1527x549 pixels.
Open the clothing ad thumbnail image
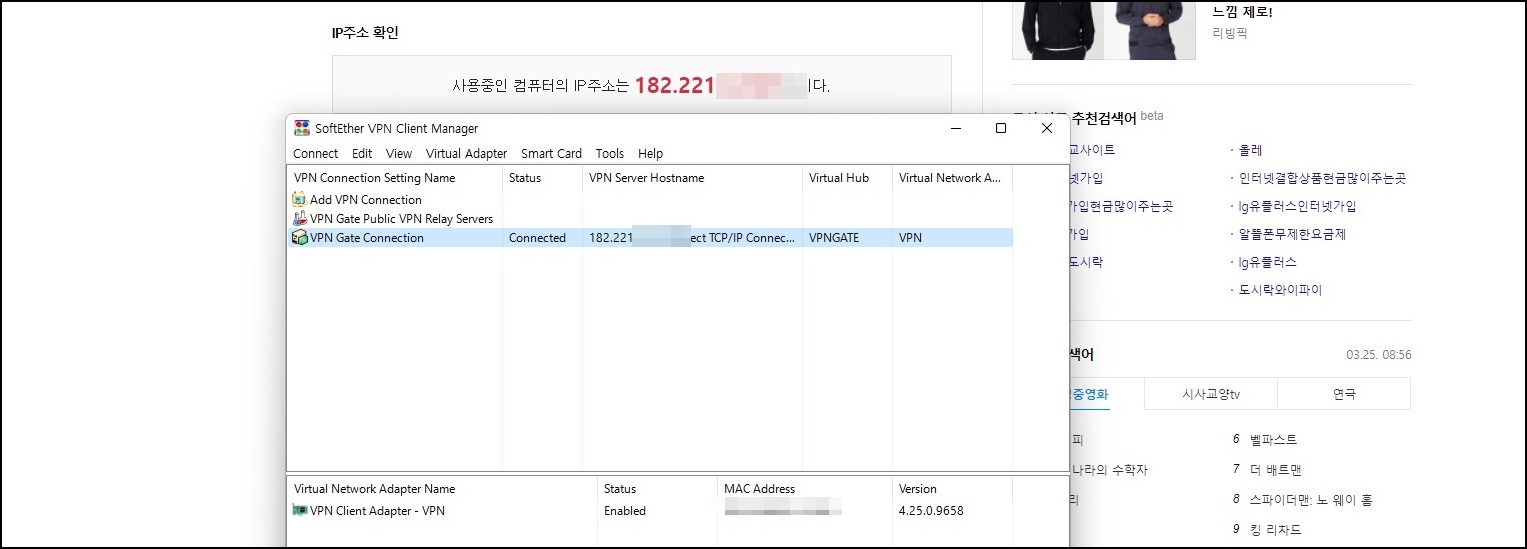click(x=1103, y=30)
